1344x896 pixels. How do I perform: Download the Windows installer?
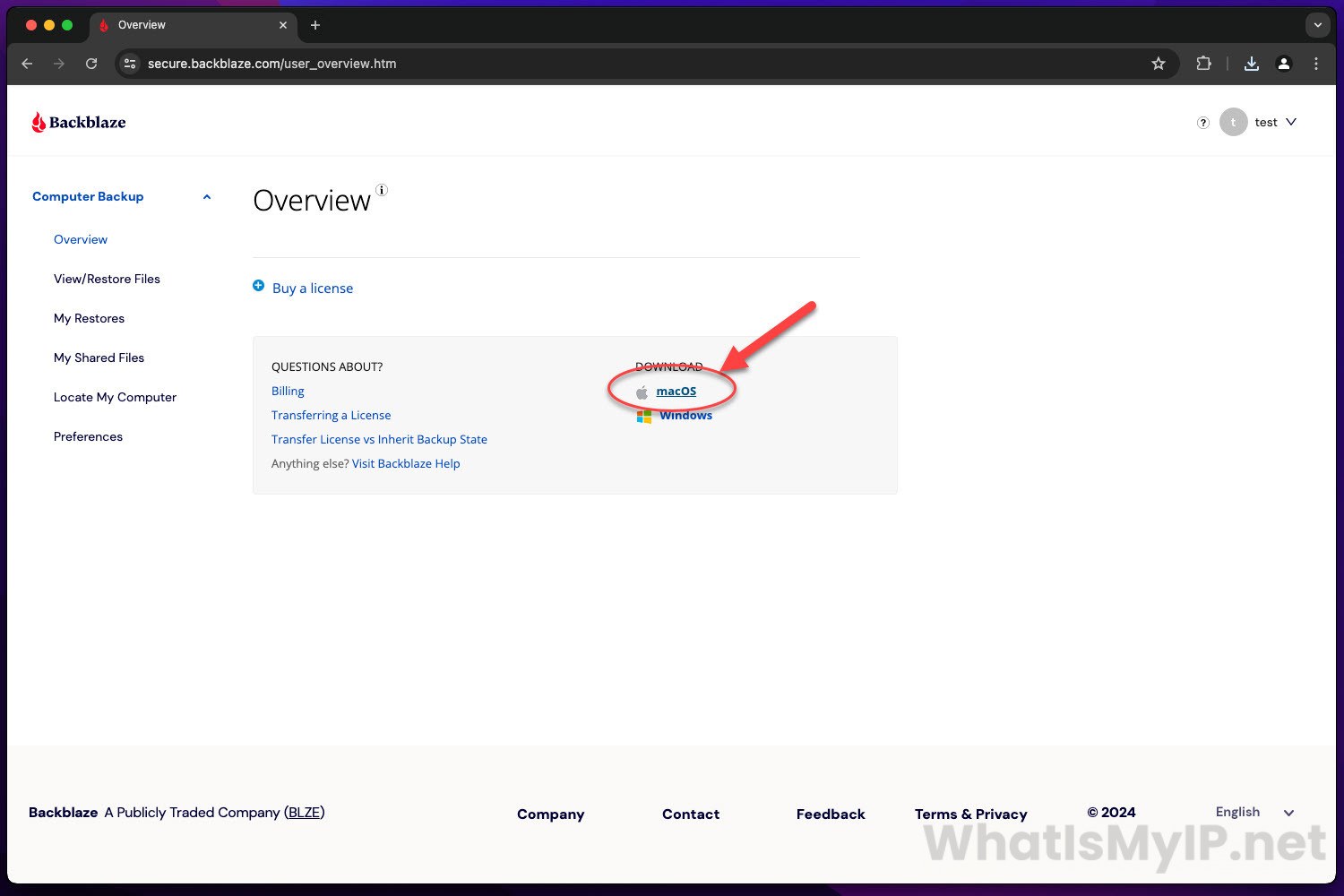[685, 415]
